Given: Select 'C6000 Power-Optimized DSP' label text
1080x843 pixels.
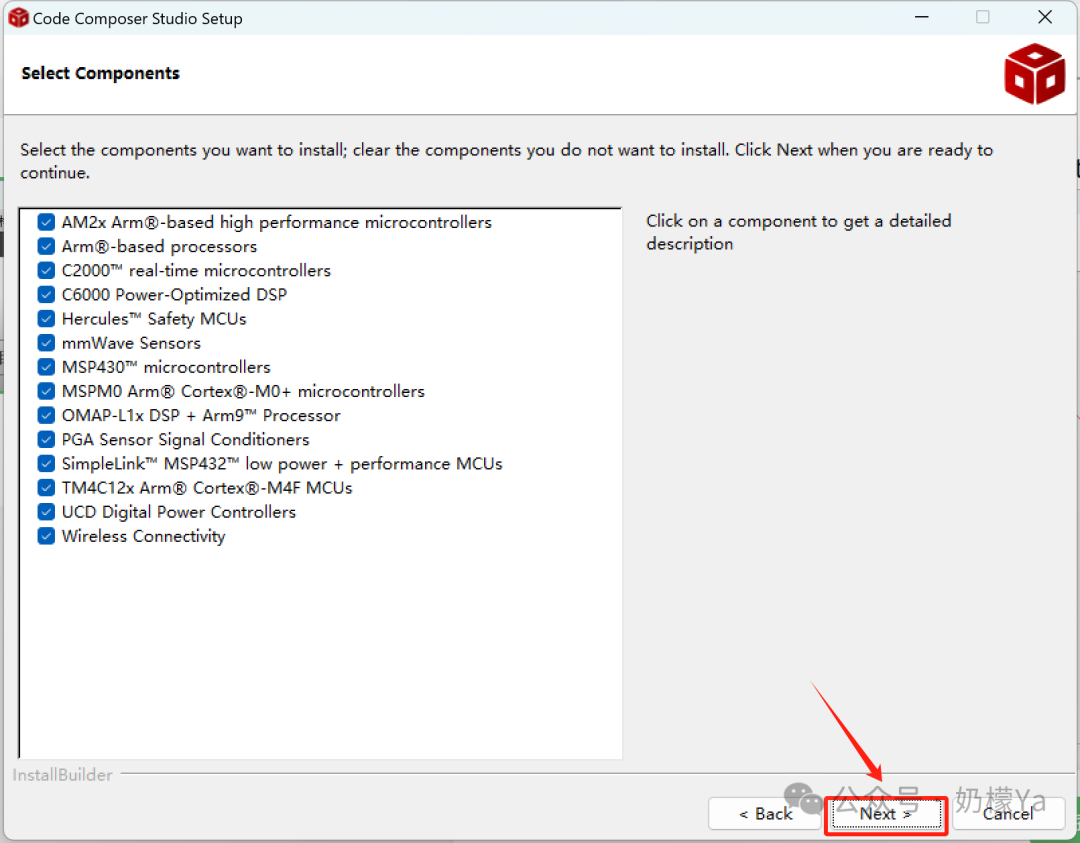Looking at the screenshot, I should point(174,295).
